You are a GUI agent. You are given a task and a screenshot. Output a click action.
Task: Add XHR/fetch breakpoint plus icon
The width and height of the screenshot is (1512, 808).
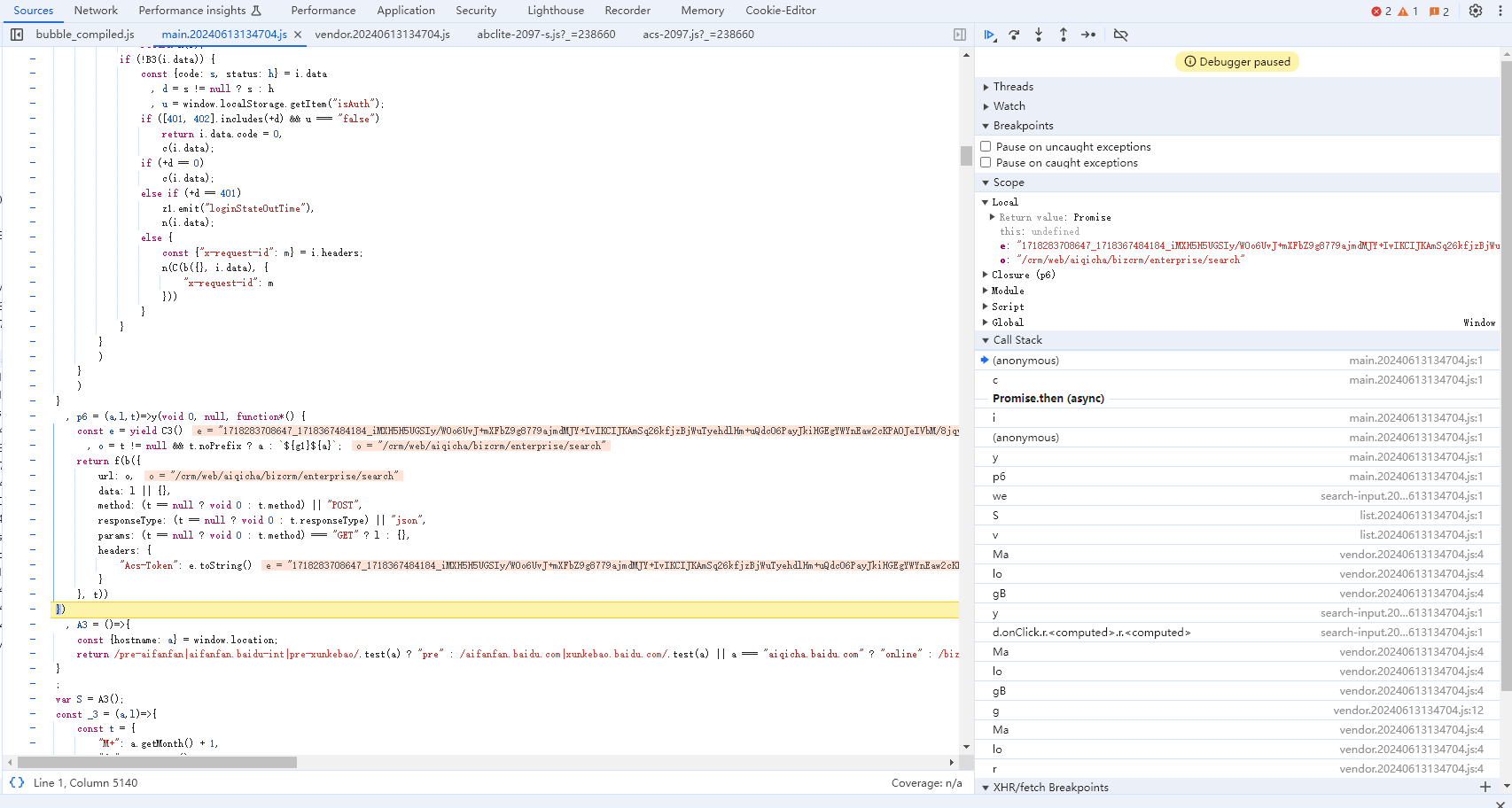tap(1485, 787)
